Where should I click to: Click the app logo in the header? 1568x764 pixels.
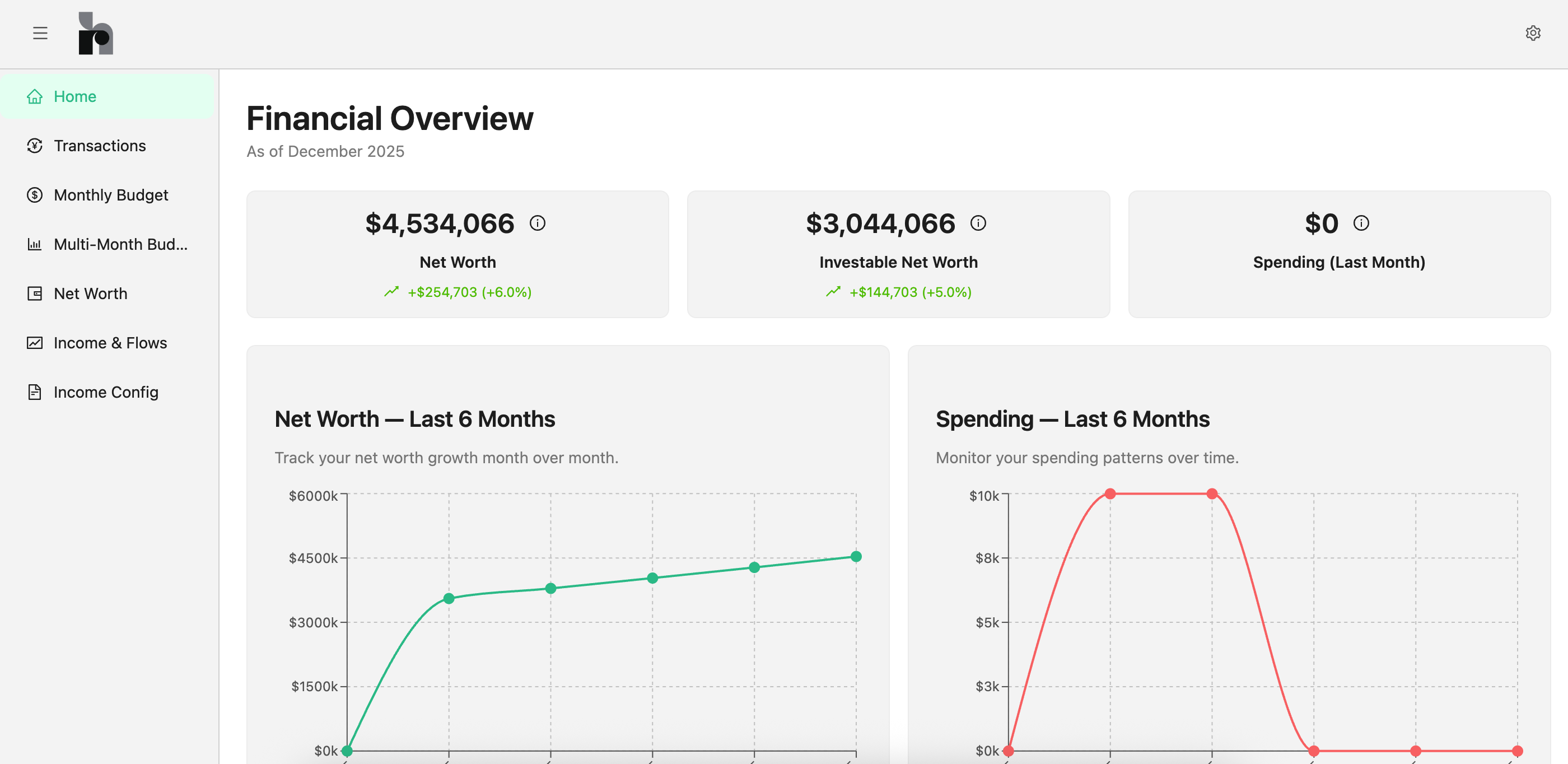[96, 33]
